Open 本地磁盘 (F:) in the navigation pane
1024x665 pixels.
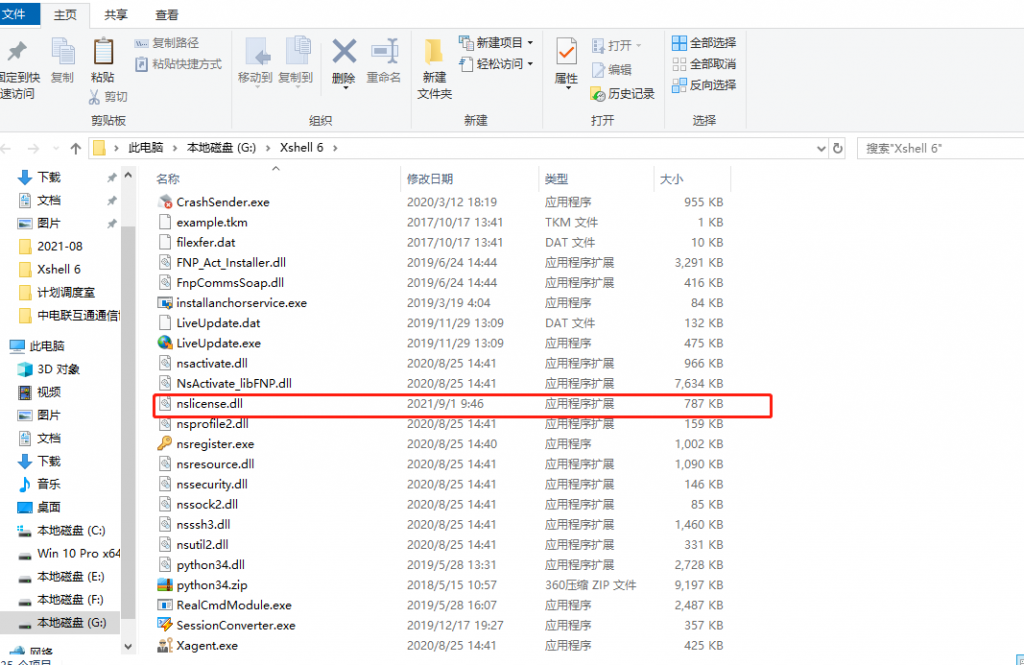click(x=71, y=600)
